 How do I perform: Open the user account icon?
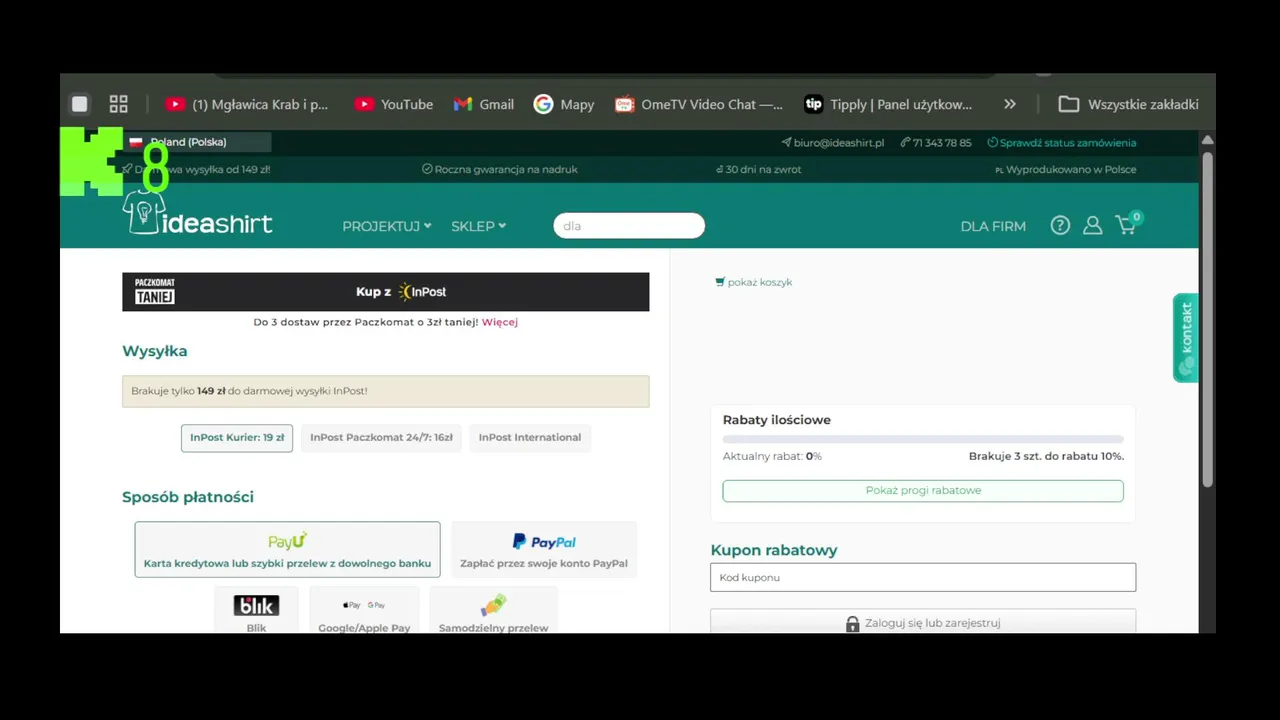pos(1092,226)
